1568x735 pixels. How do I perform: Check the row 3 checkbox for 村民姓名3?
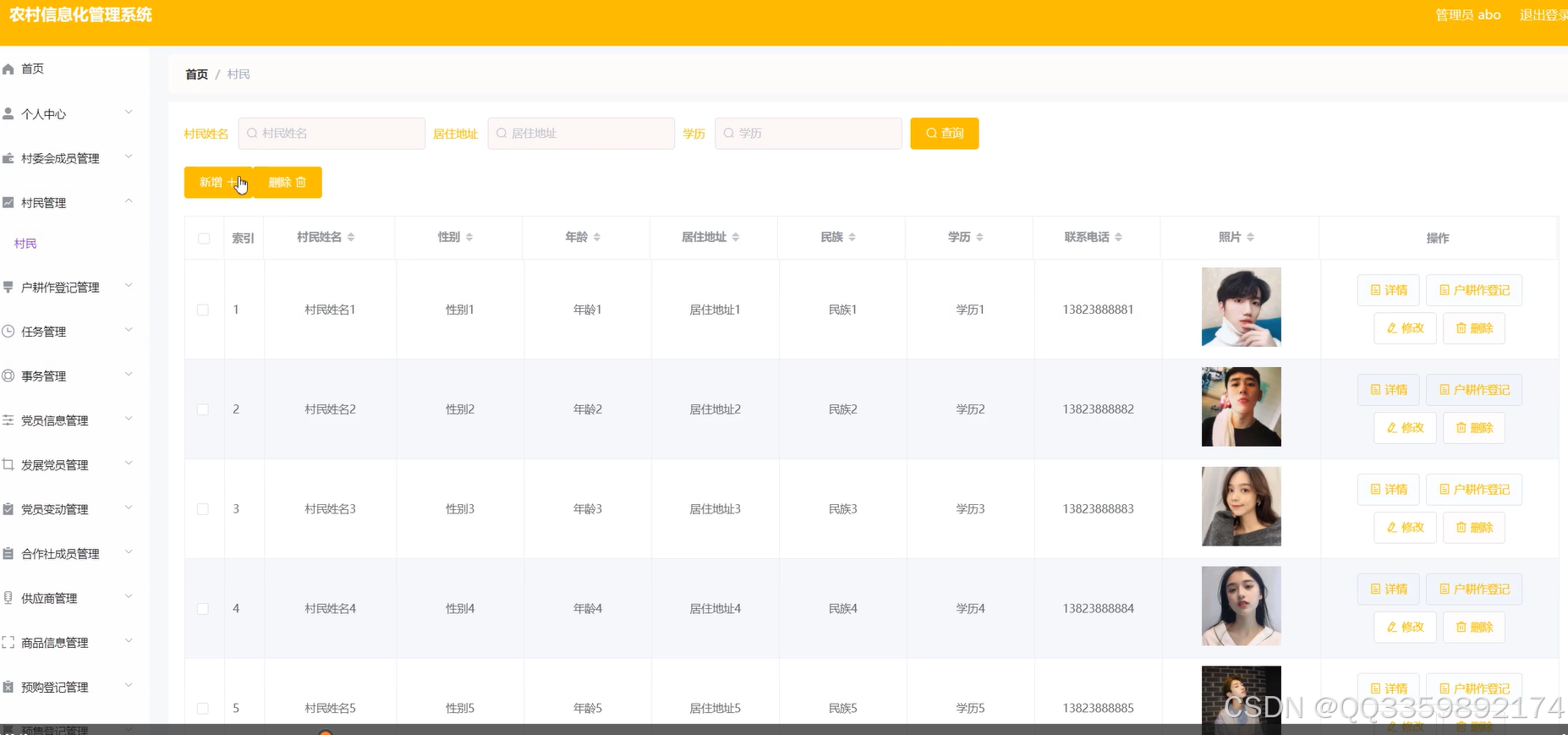coord(203,509)
